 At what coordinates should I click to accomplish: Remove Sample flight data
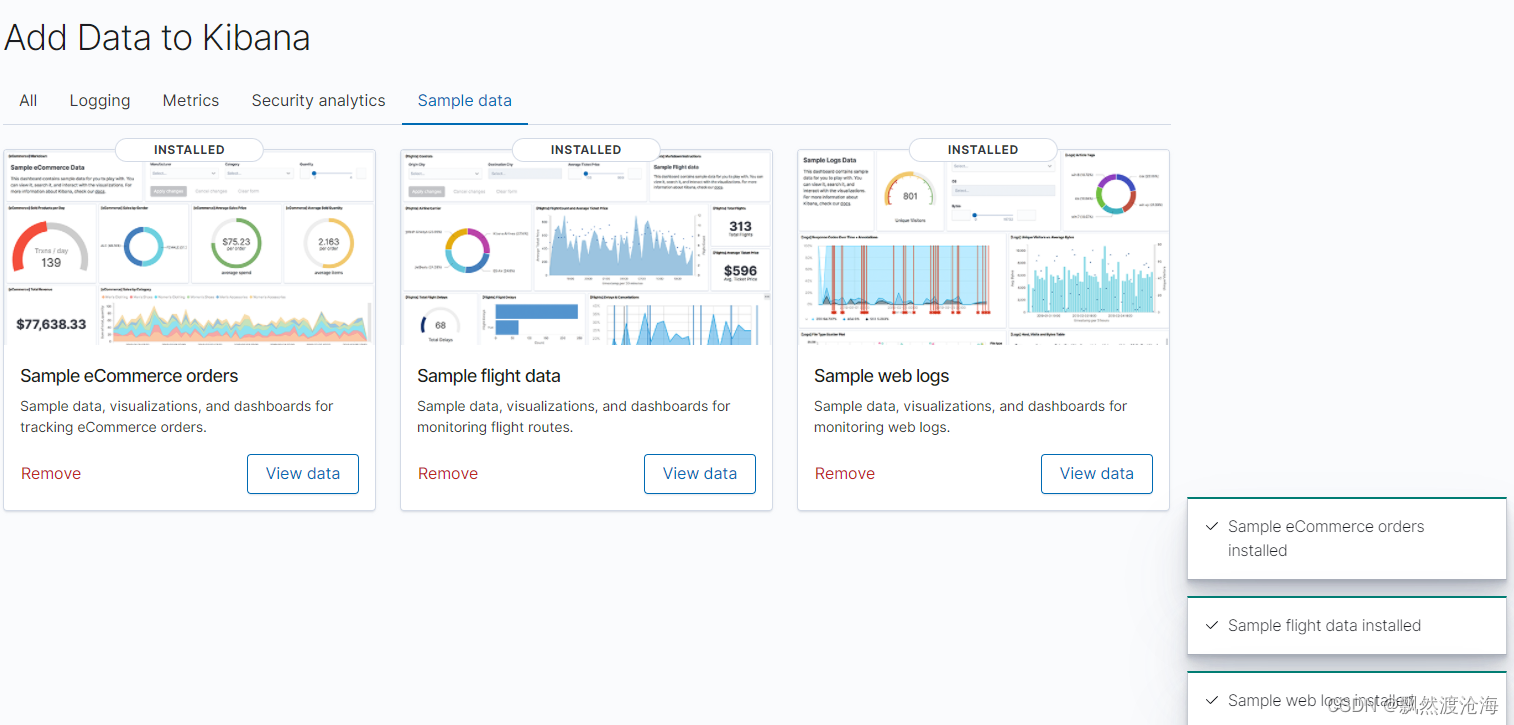[448, 474]
